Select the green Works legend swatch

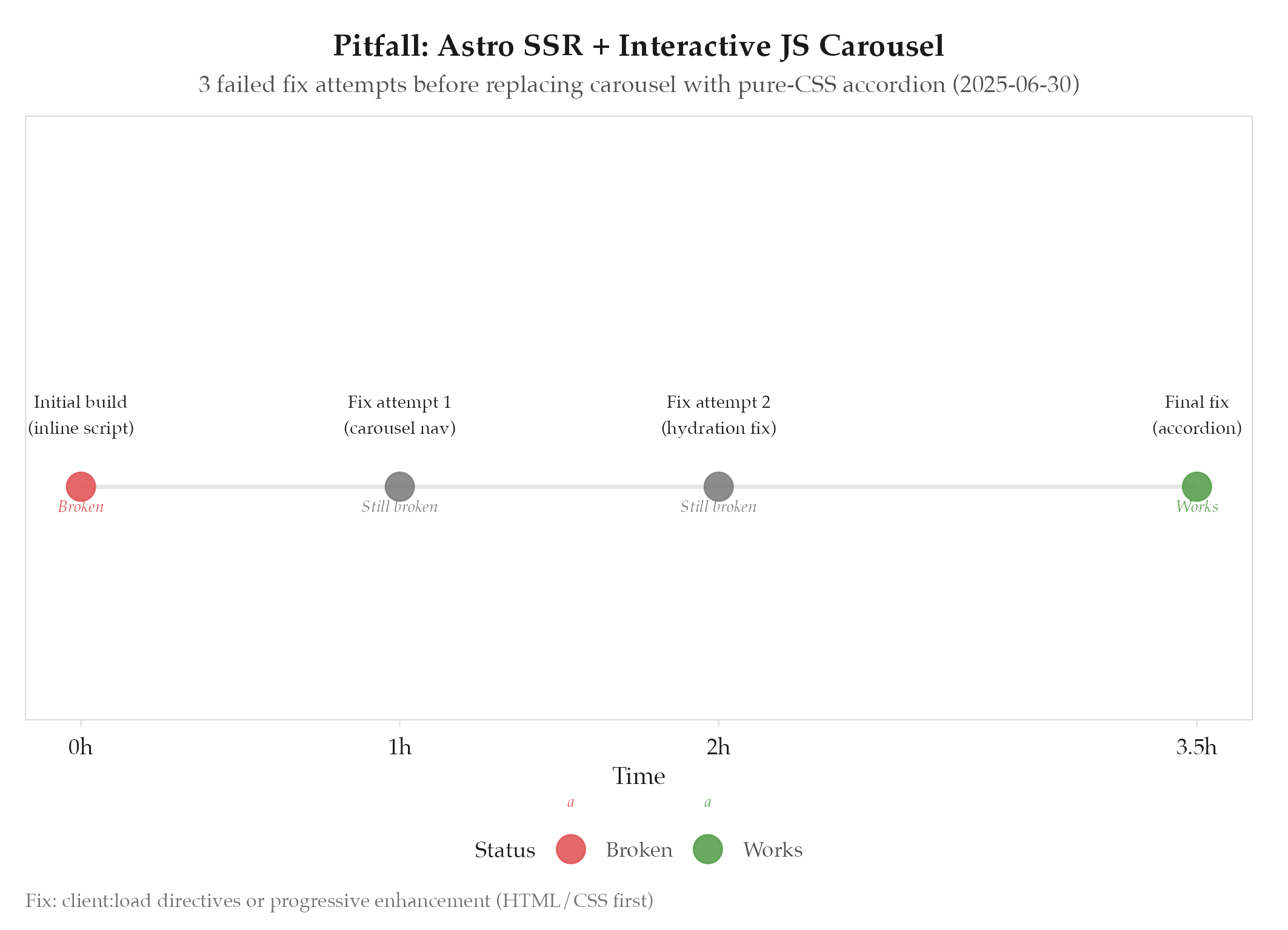pyautogui.click(x=708, y=849)
